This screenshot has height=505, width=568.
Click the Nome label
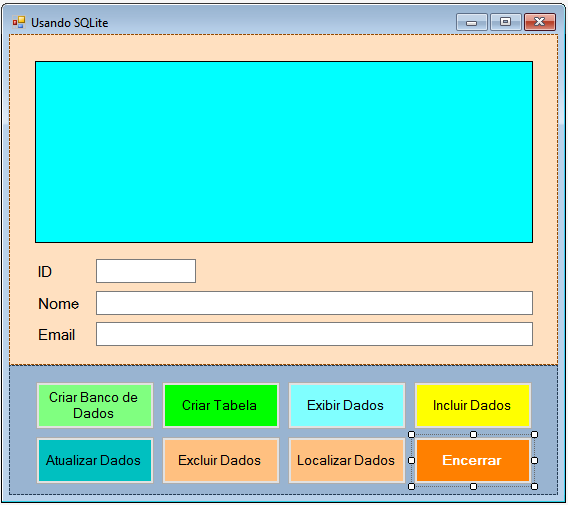[58, 304]
